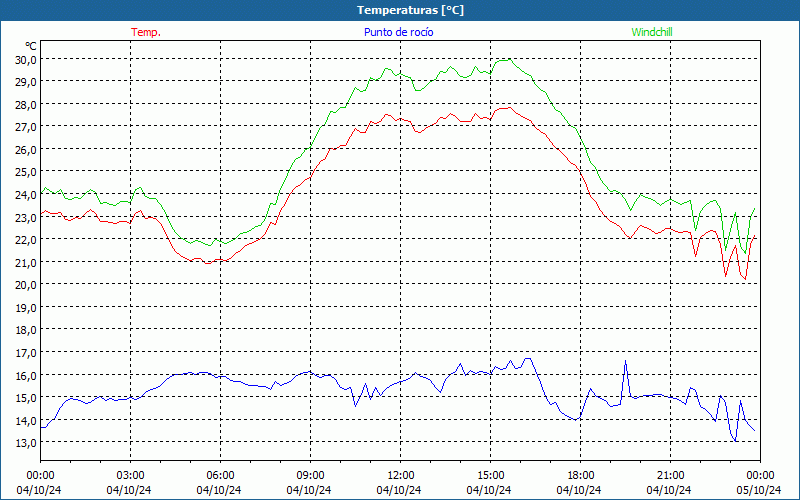
Task: Click the "21,0" y-axis value
Action: 26,262
